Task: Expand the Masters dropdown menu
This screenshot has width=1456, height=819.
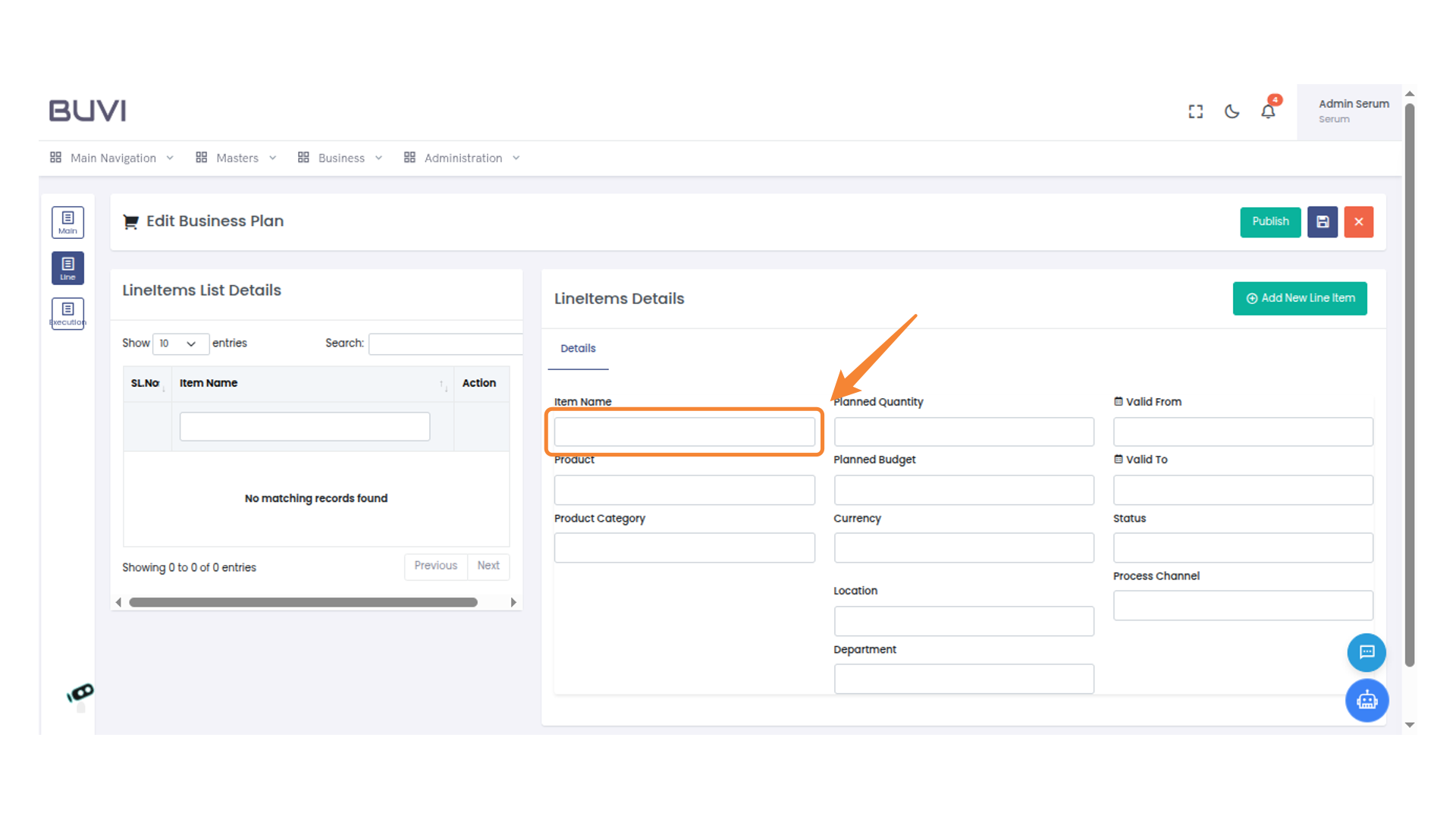Action: (x=236, y=158)
